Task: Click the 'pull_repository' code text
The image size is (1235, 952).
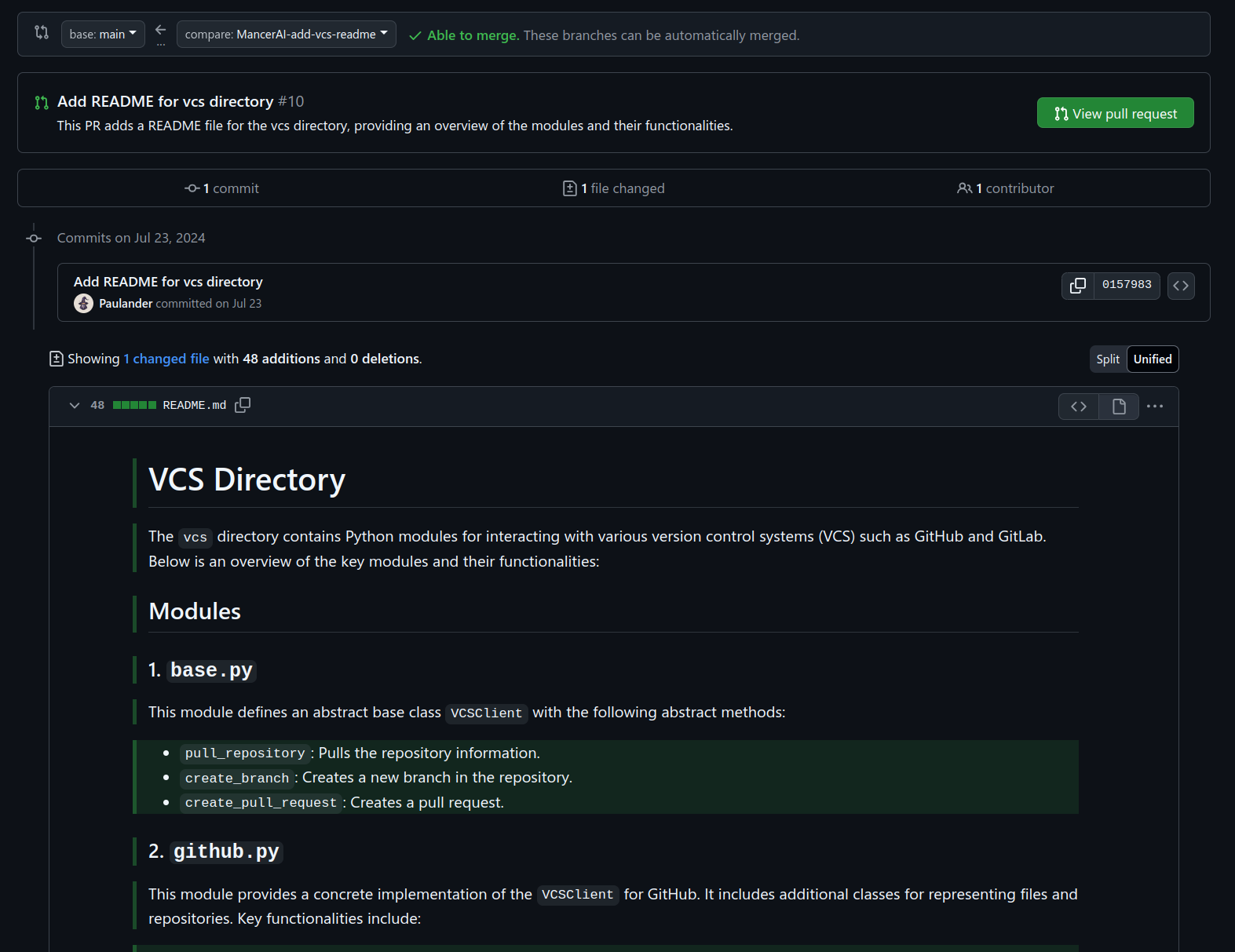Action: (x=245, y=753)
